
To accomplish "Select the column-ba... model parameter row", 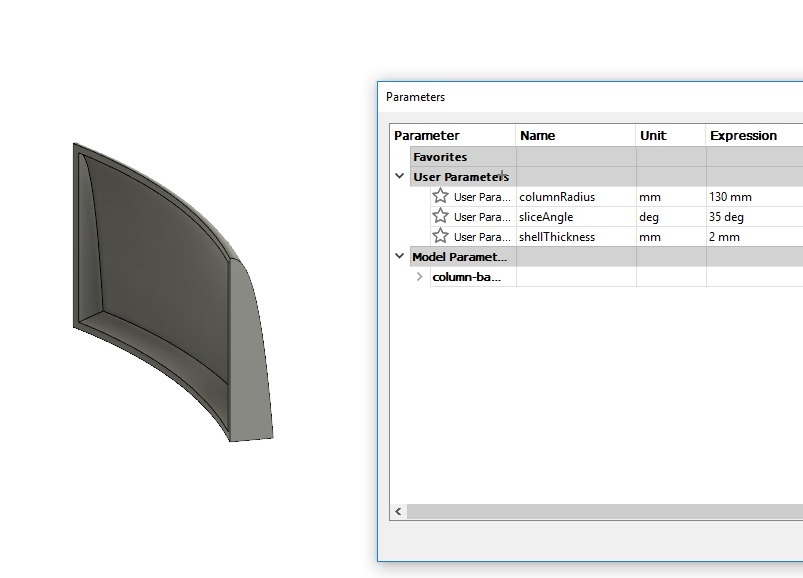I will tap(470, 276).
